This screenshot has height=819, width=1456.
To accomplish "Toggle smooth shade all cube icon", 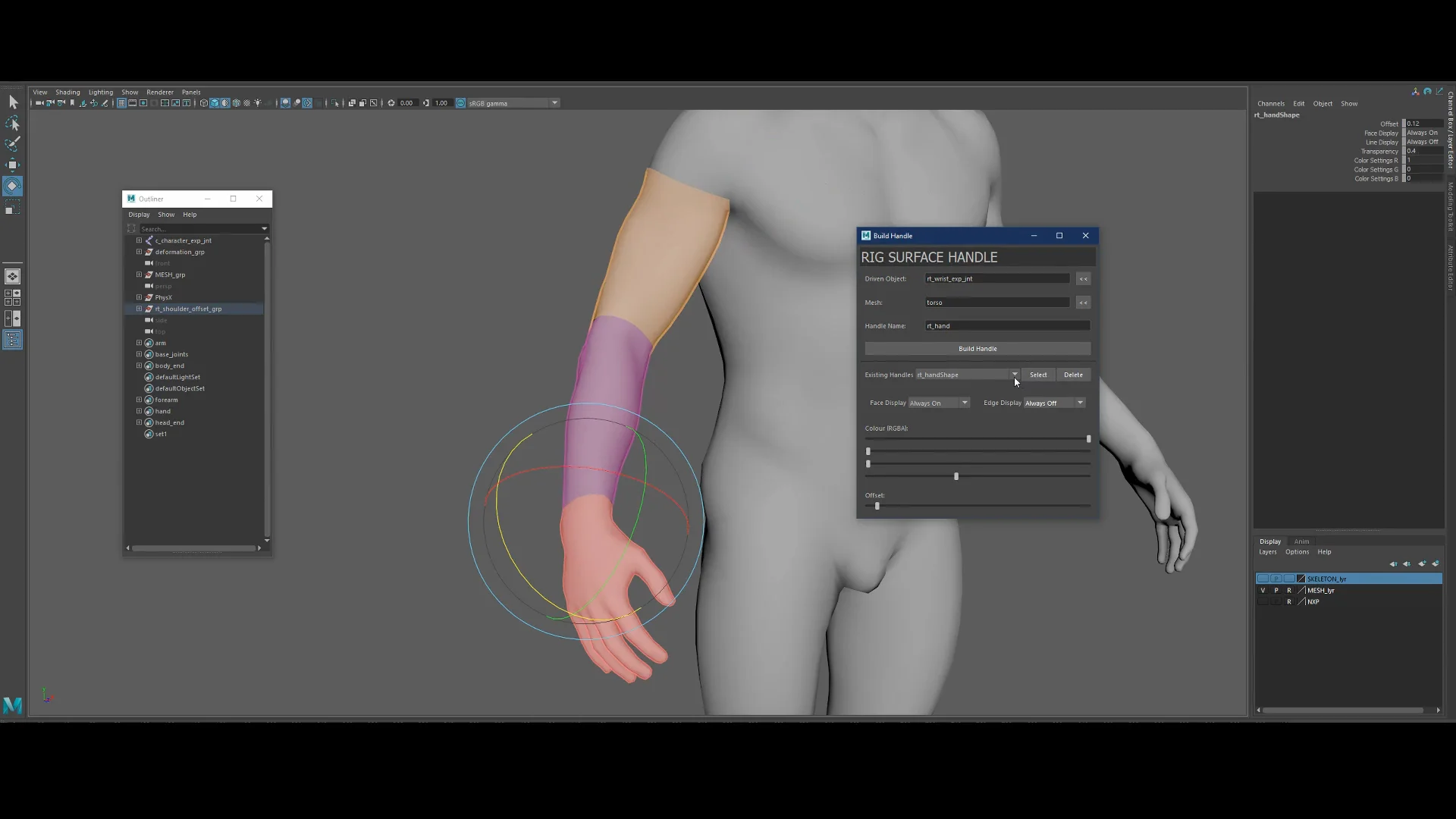I will point(215,103).
